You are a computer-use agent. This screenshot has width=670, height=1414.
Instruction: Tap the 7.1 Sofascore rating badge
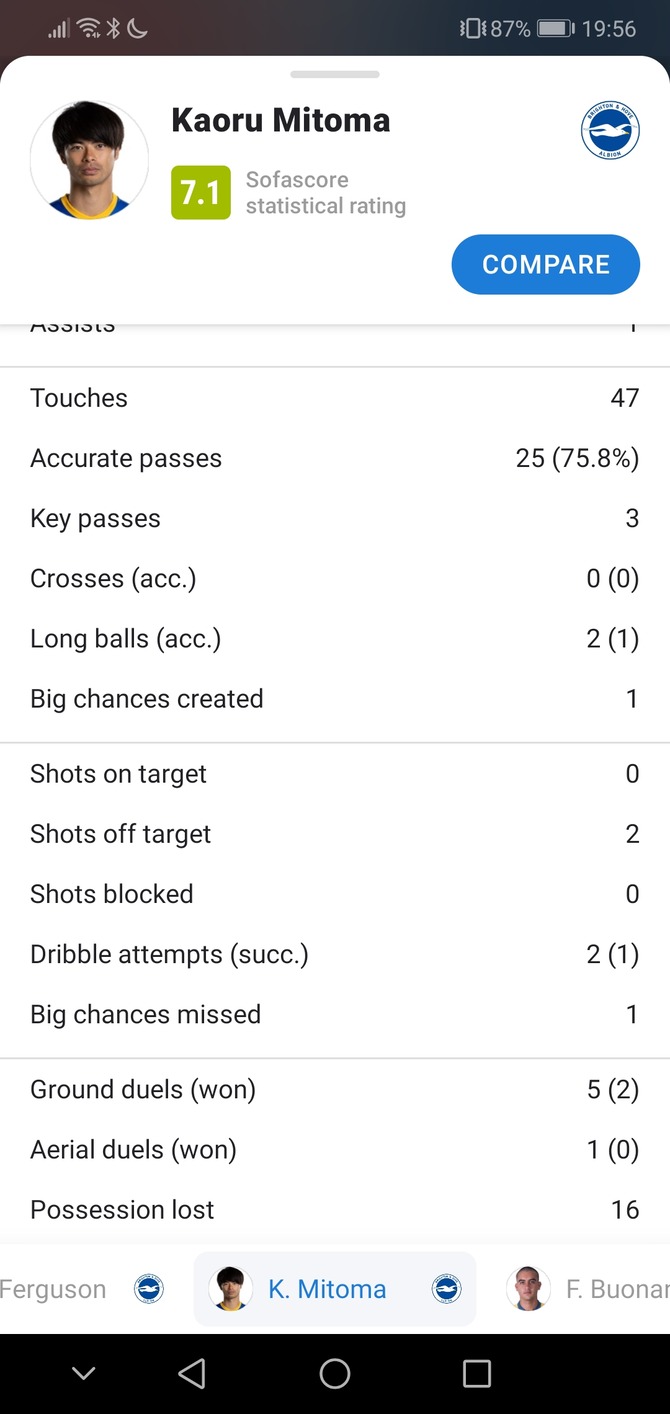(201, 192)
